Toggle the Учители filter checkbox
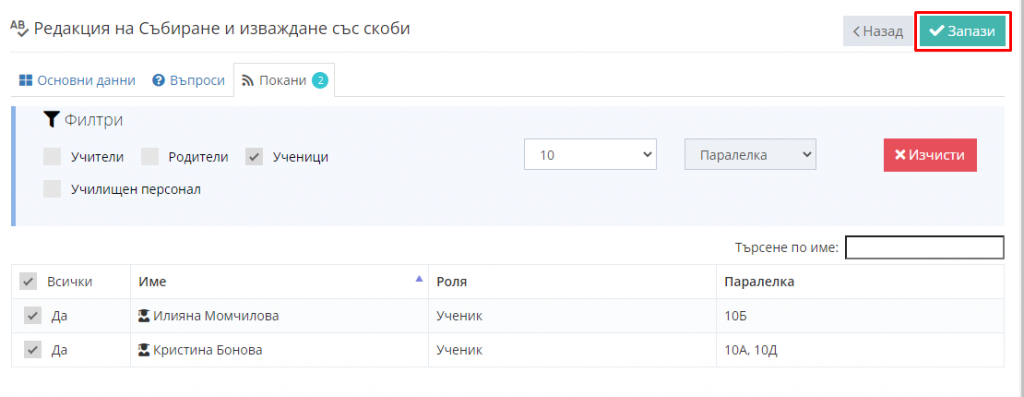The image size is (1024, 397). 52,157
